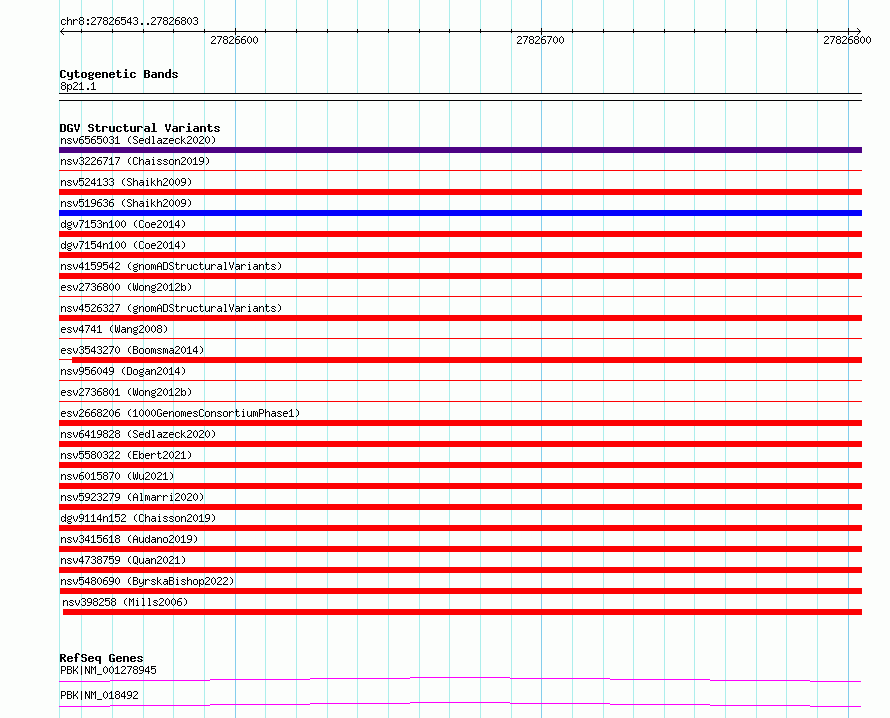Click ruler position 27826700
The height and width of the screenshot is (718, 890).
coord(540,40)
